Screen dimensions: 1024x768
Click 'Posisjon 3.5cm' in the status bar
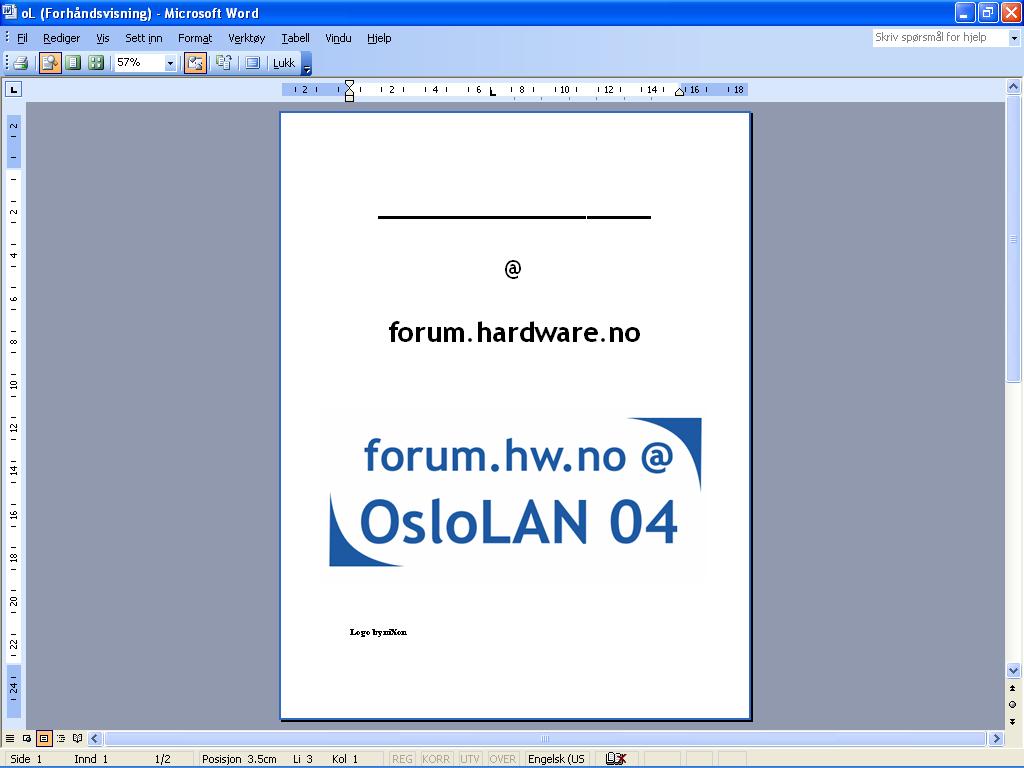click(239, 759)
